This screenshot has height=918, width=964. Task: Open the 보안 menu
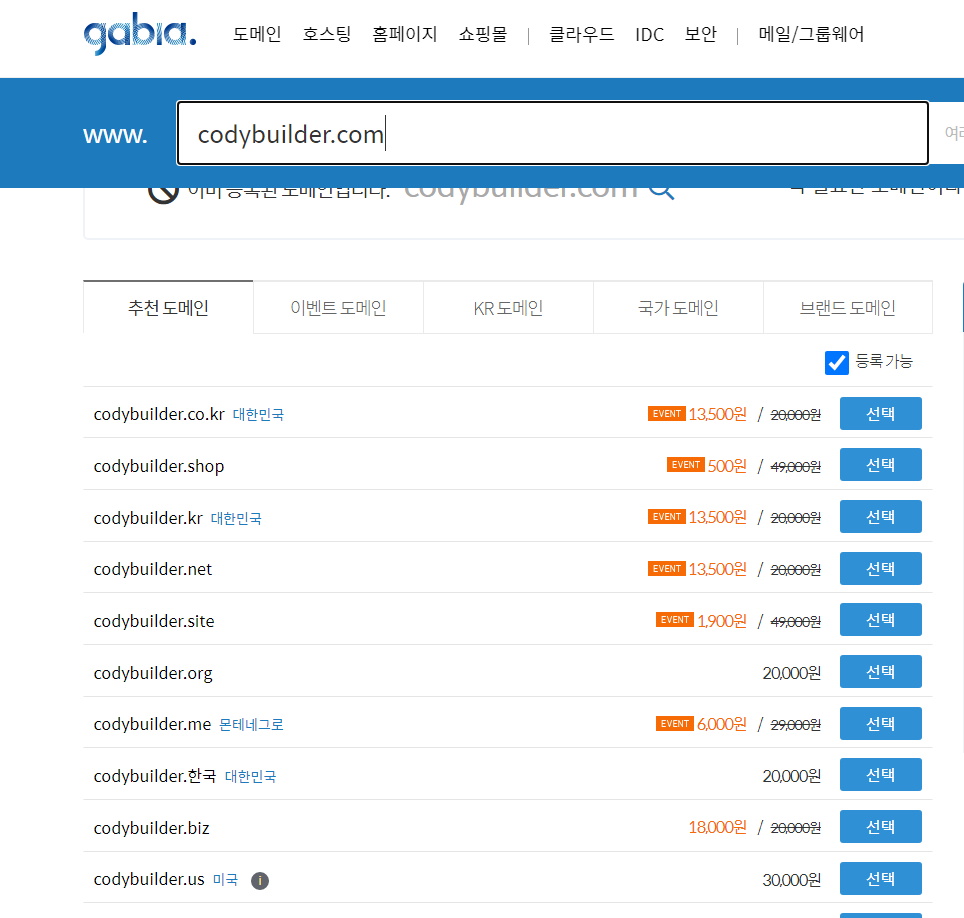[701, 34]
